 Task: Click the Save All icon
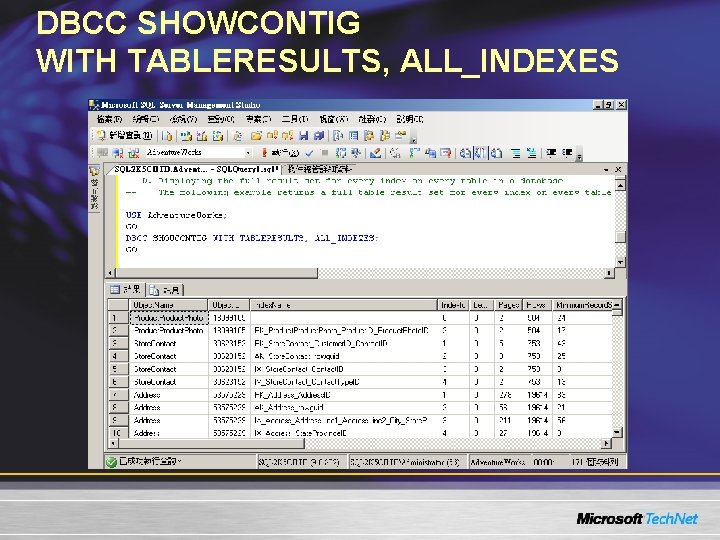(x=319, y=136)
